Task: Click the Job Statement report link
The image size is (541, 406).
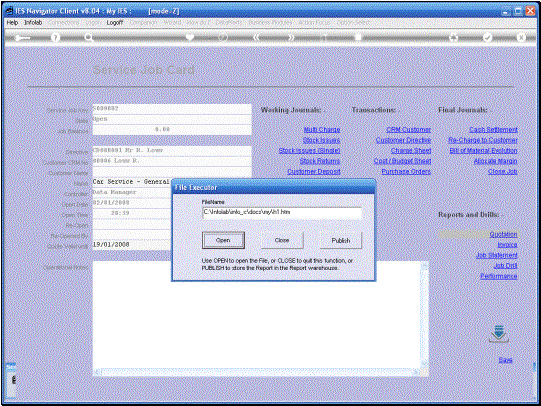Action: point(497,255)
